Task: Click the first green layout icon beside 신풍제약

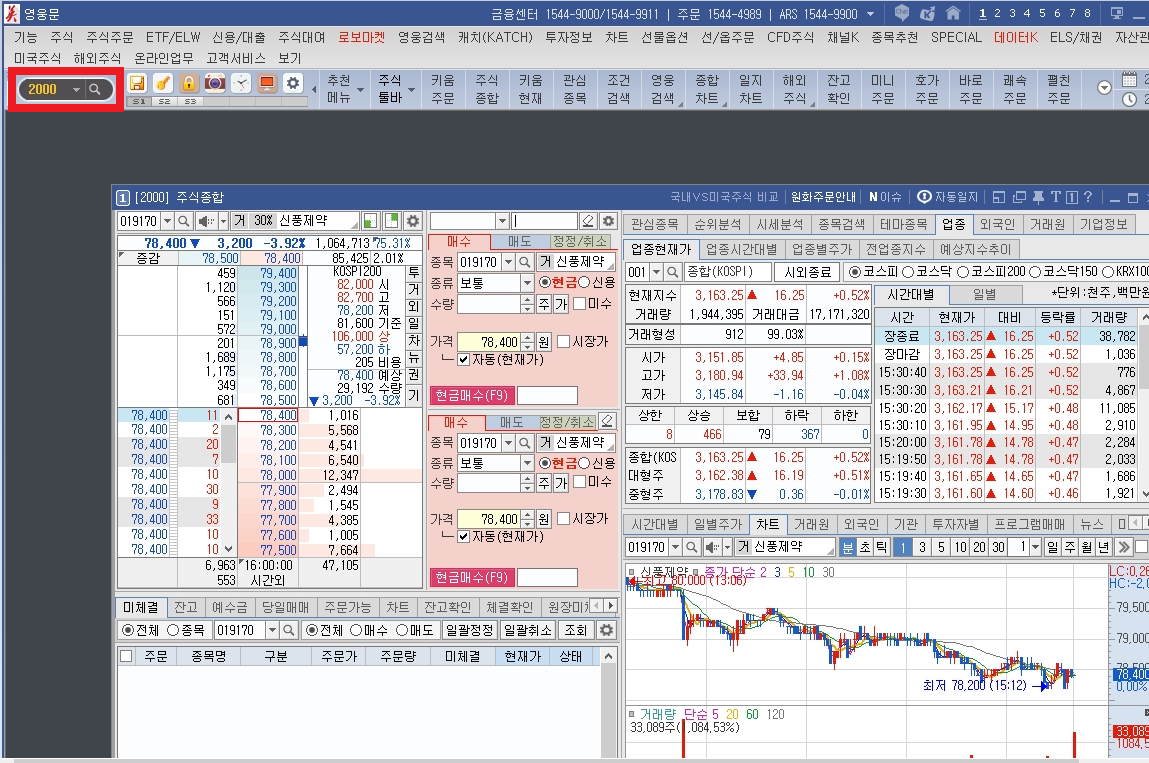Action: [x=371, y=221]
